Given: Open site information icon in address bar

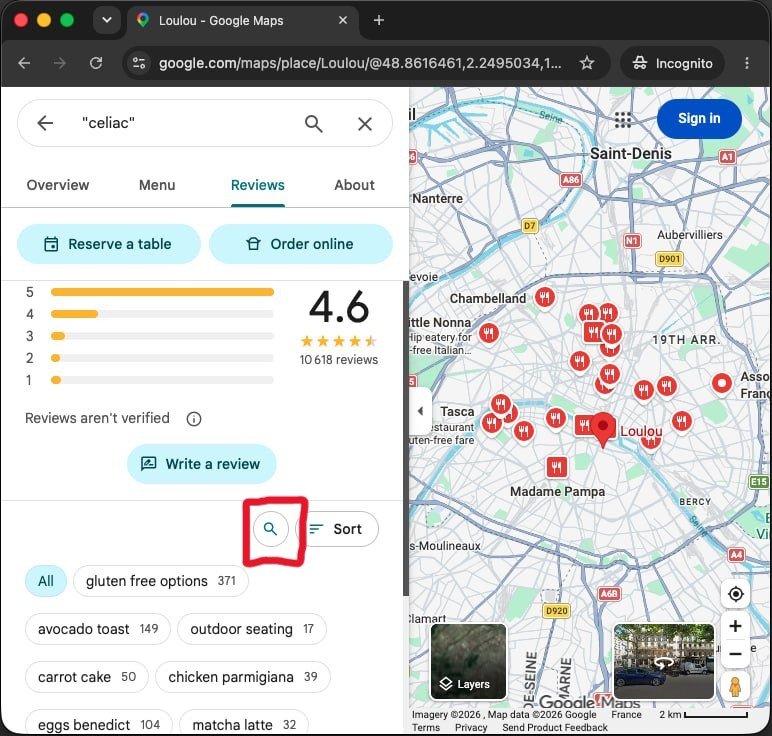Looking at the screenshot, I should coord(139,63).
